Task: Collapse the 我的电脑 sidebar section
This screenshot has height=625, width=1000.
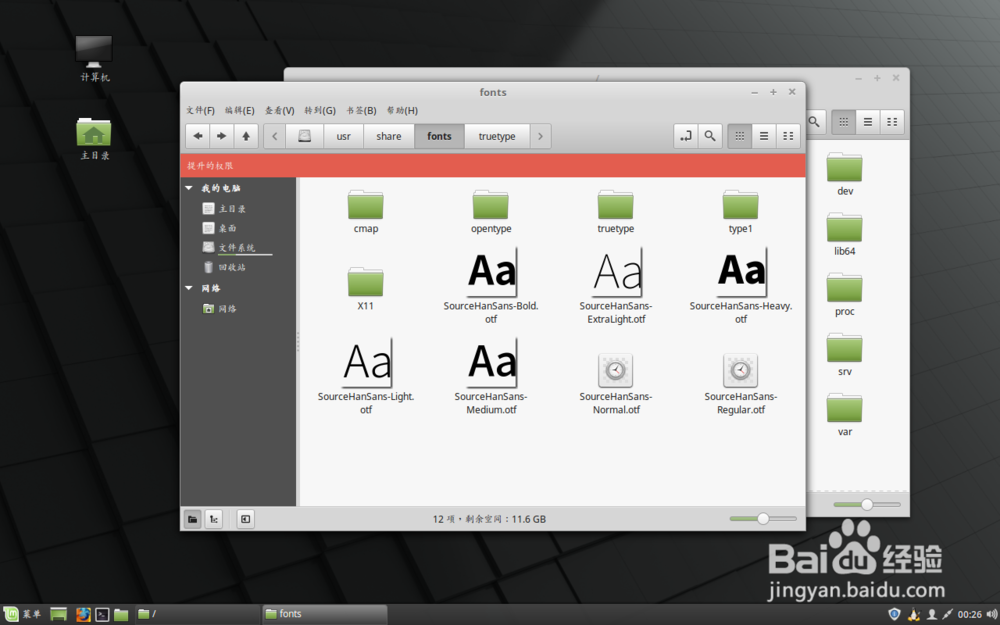Action: [189, 188]
